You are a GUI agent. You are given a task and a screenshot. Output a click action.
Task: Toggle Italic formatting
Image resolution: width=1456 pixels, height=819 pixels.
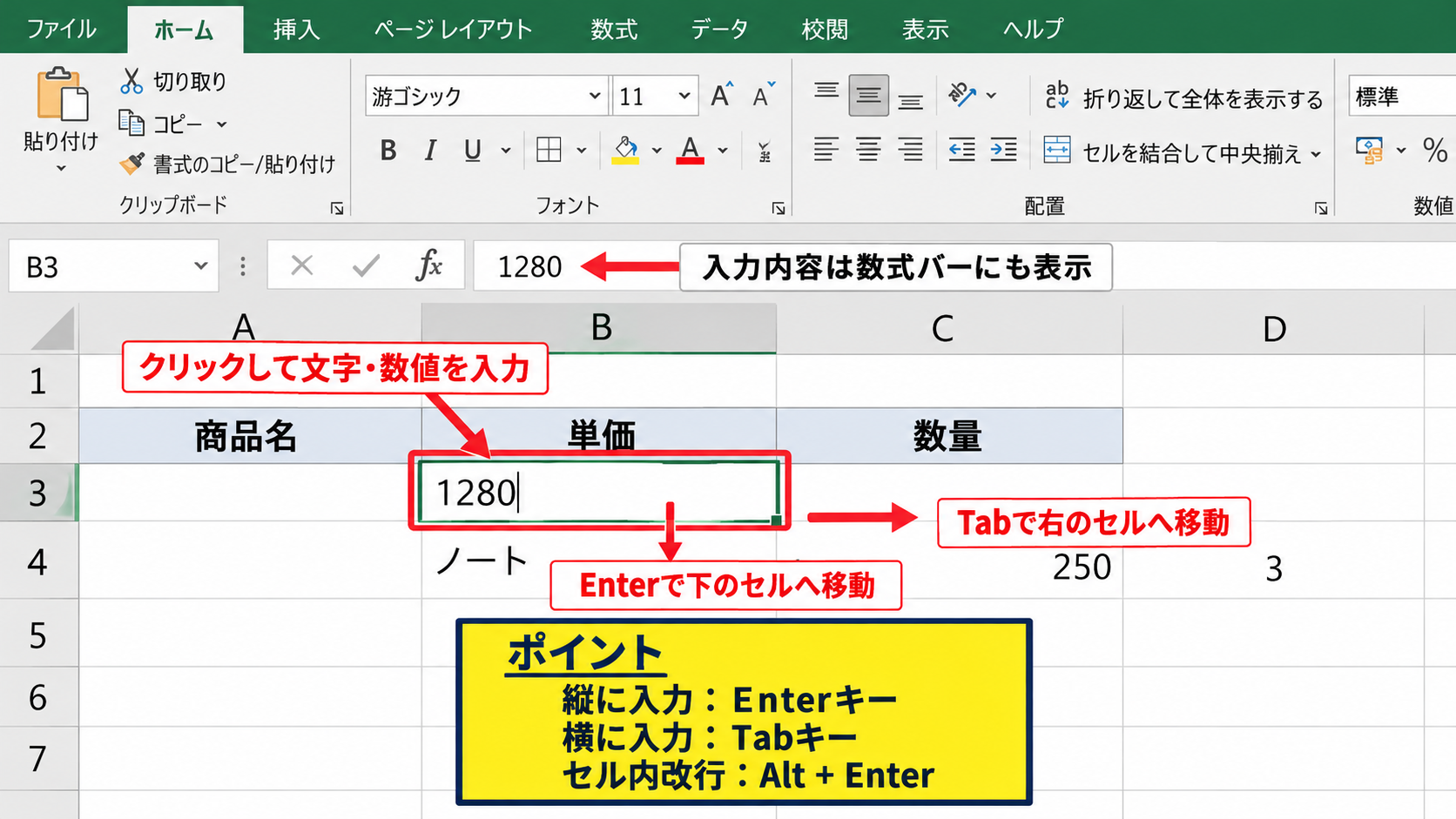click(430, 151)
